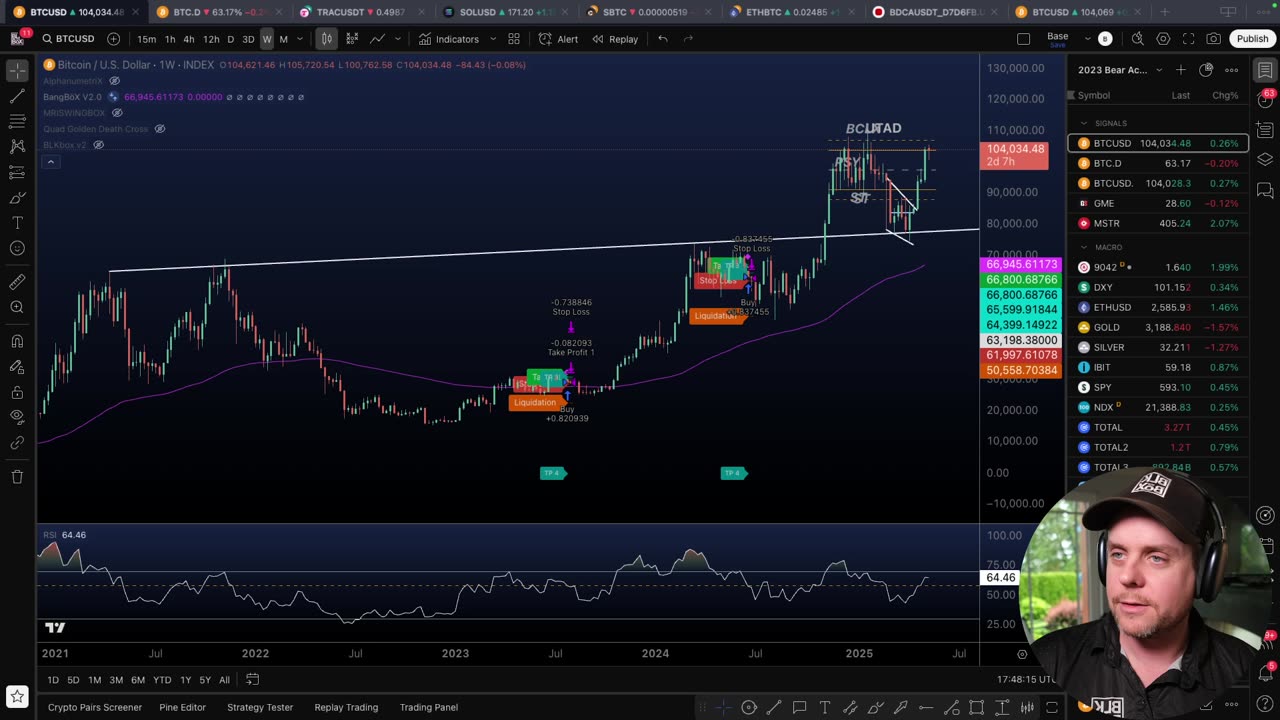
Task: Select the zoom in tool
Action: tap(17, 307)
